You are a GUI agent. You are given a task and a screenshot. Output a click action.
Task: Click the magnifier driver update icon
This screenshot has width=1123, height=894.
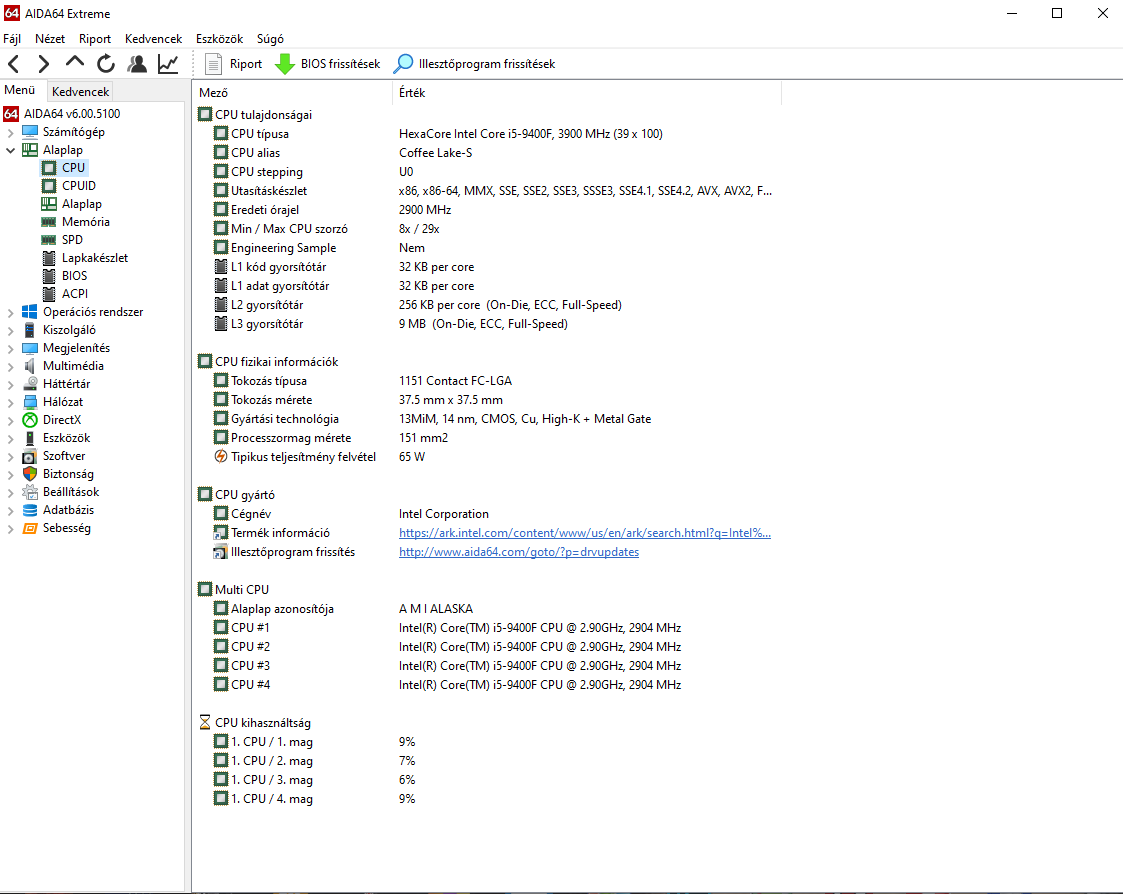pos(404,64)
